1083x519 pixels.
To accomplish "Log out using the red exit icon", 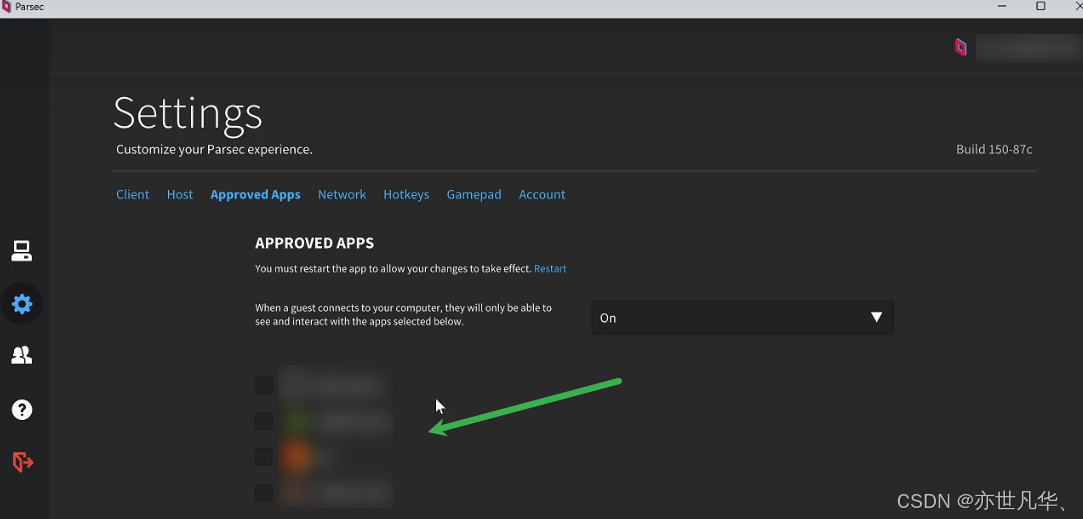I will 22,462.
